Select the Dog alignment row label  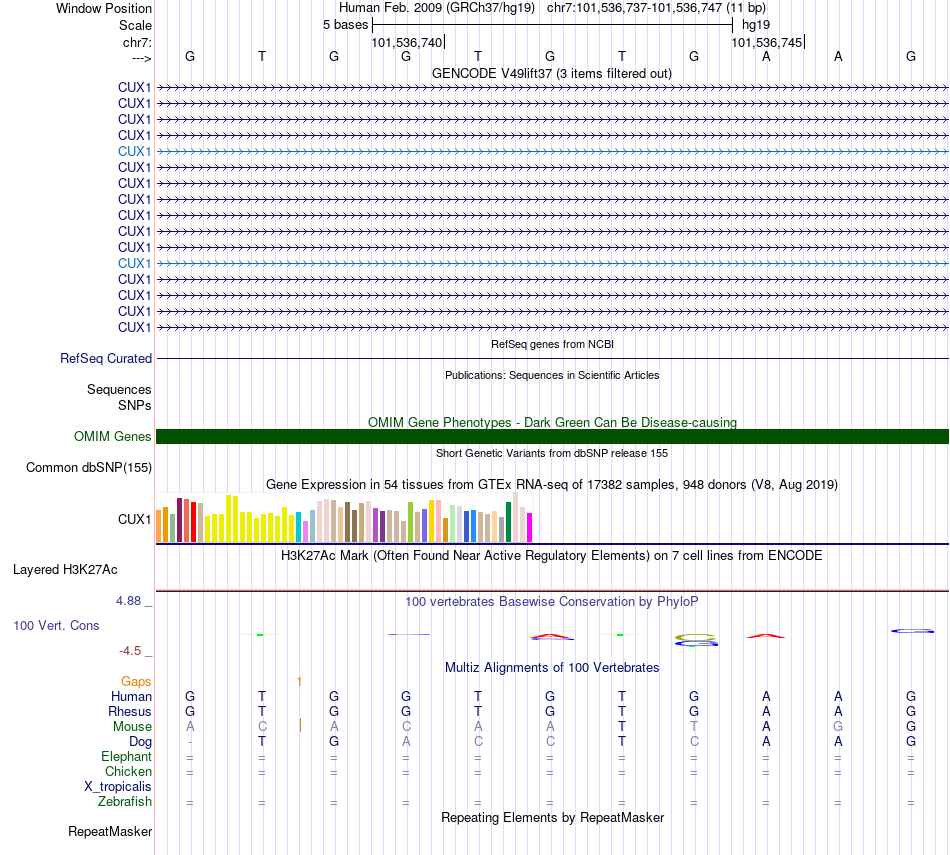coord(140,742)
